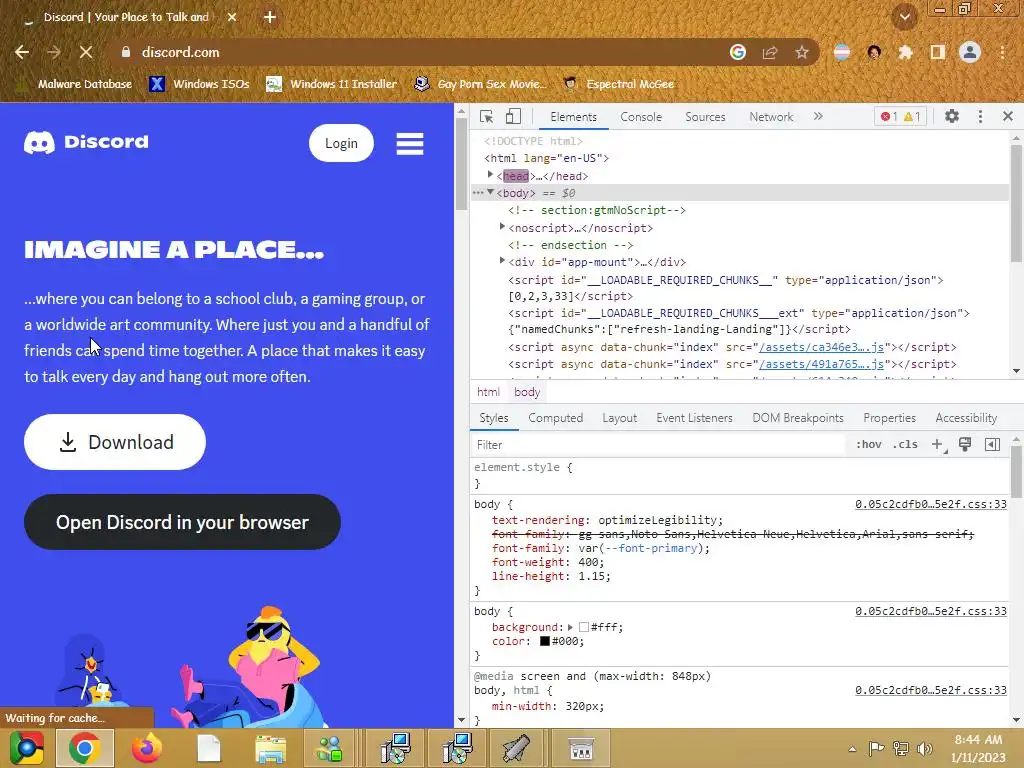Open the Layout tab
This screenshot has width=1024, height=768.
click(619, 418)
